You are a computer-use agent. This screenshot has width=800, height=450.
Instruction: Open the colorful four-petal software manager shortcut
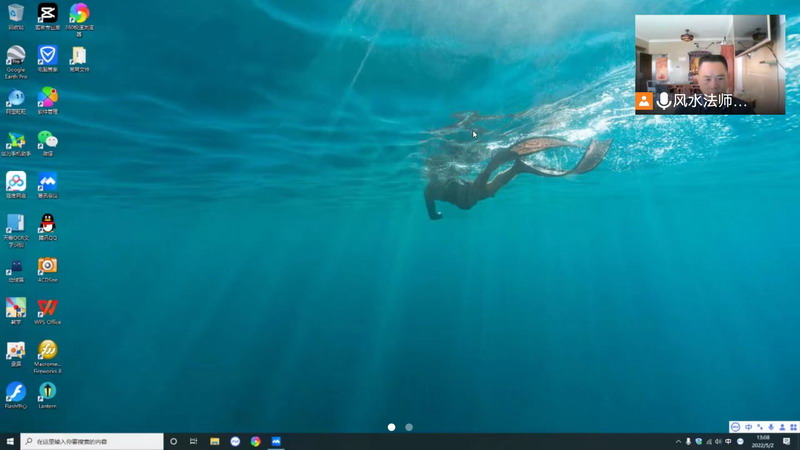[x=47, y=101]
